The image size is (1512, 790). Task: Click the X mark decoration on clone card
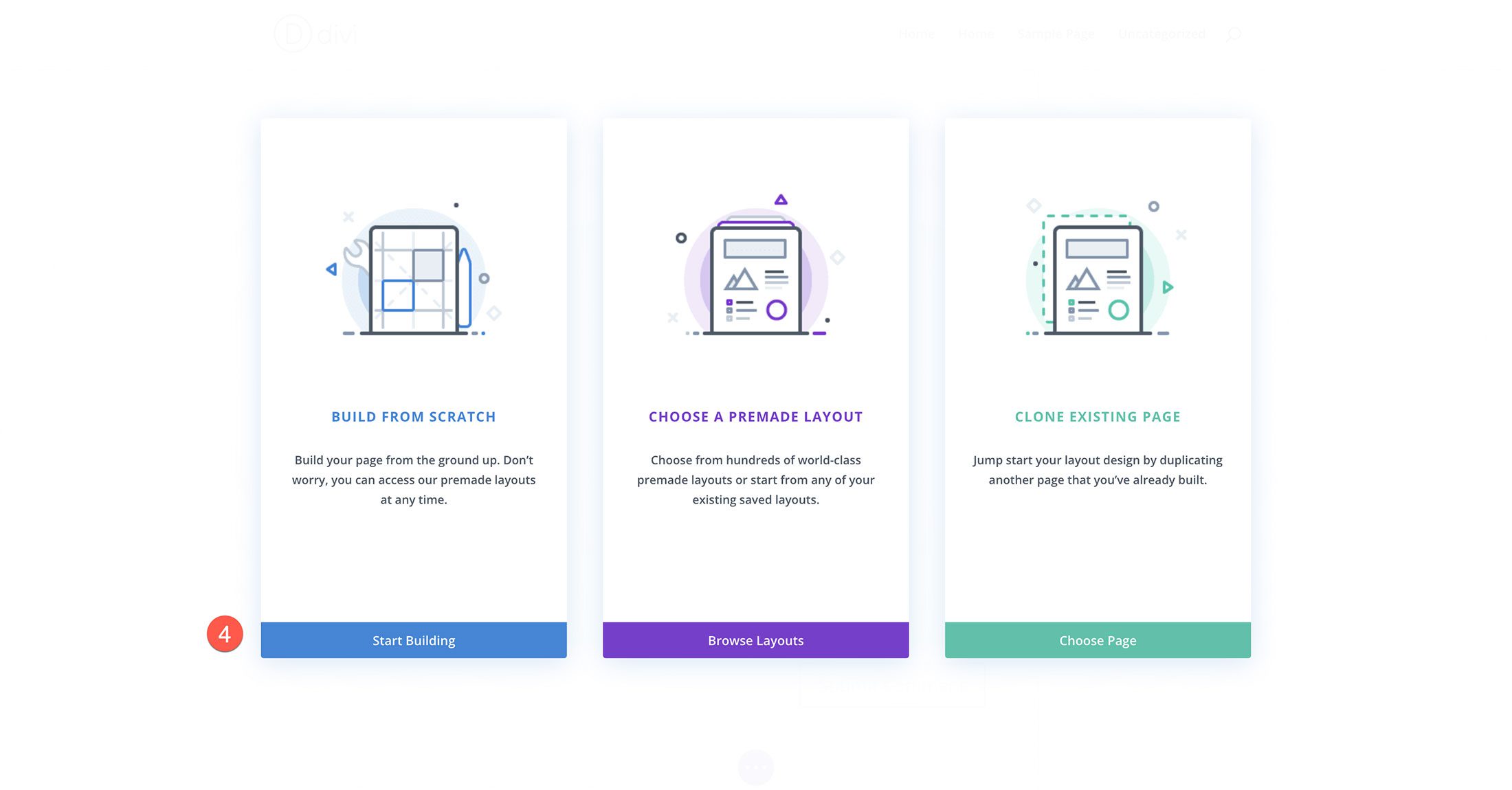[1180, 234]
